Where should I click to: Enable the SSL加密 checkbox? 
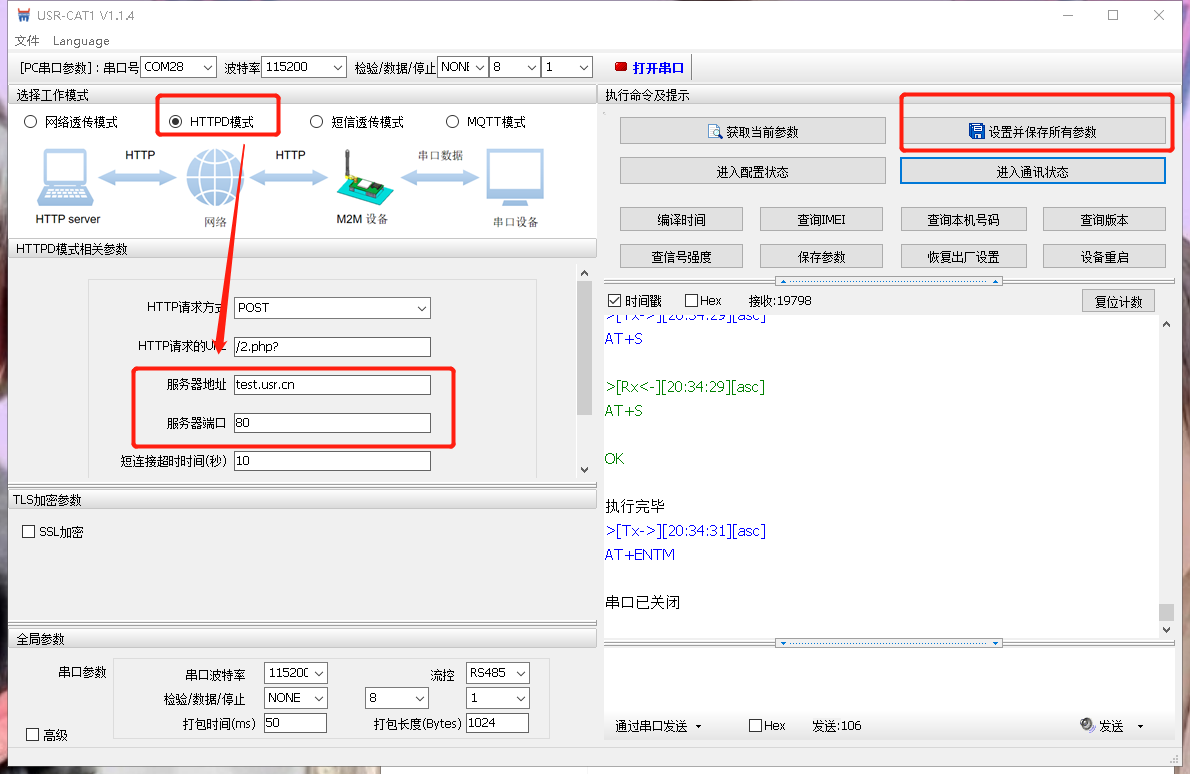[28, 532]
